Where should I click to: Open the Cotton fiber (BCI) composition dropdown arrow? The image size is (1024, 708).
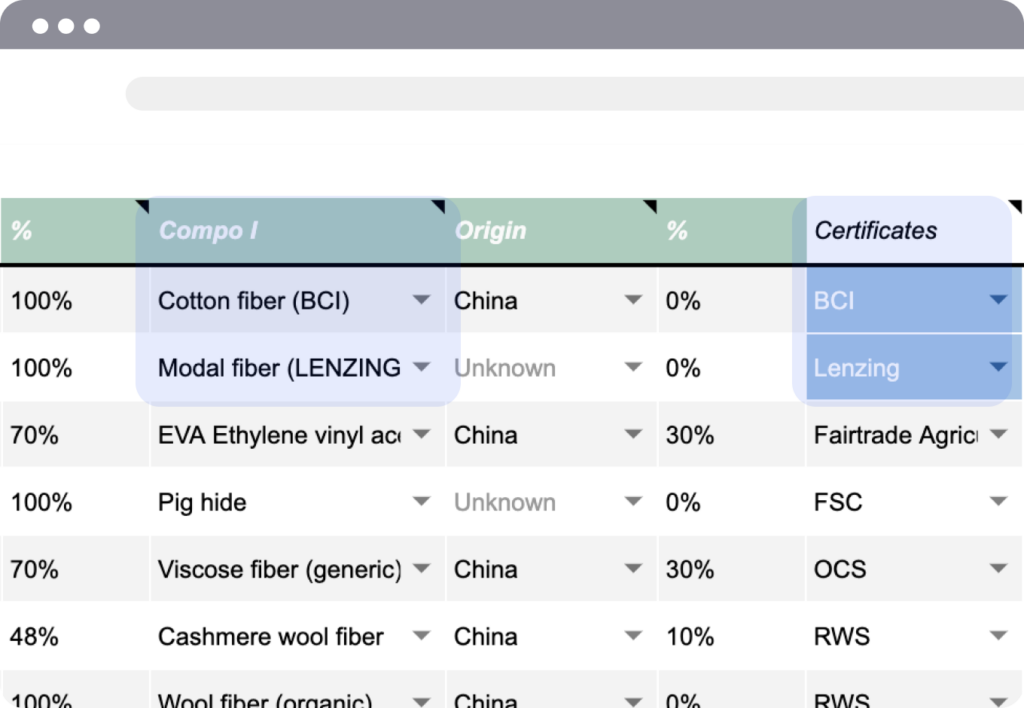tap(422, 300)
